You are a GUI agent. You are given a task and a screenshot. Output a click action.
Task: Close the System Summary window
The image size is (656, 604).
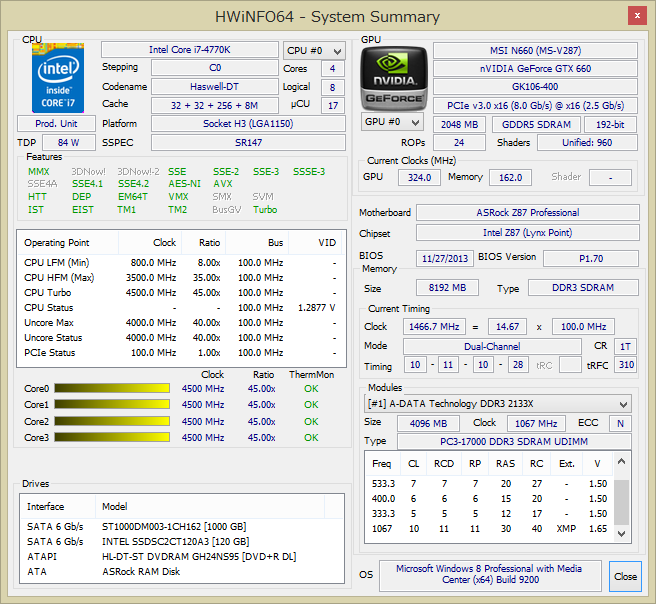point(637,16)
